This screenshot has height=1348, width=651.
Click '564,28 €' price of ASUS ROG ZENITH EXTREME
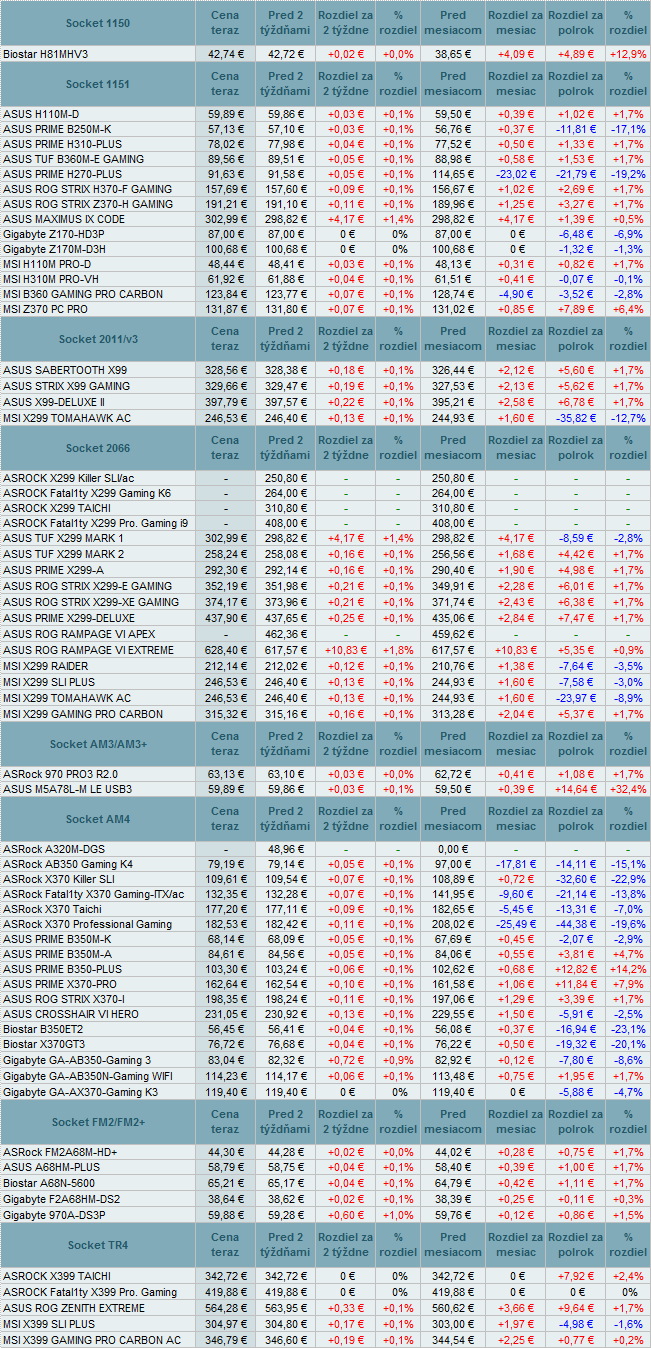point(226,1308)
